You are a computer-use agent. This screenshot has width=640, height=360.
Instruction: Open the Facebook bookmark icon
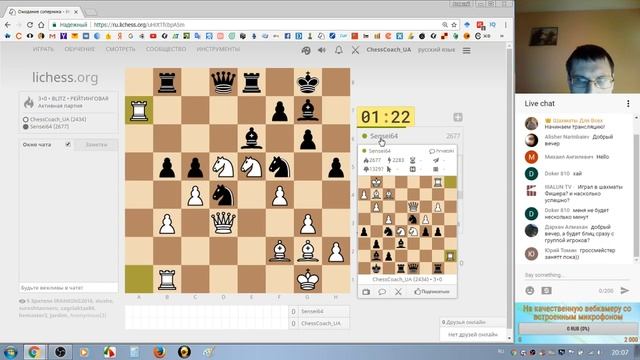pyautogui.click(x=287, y=36)
